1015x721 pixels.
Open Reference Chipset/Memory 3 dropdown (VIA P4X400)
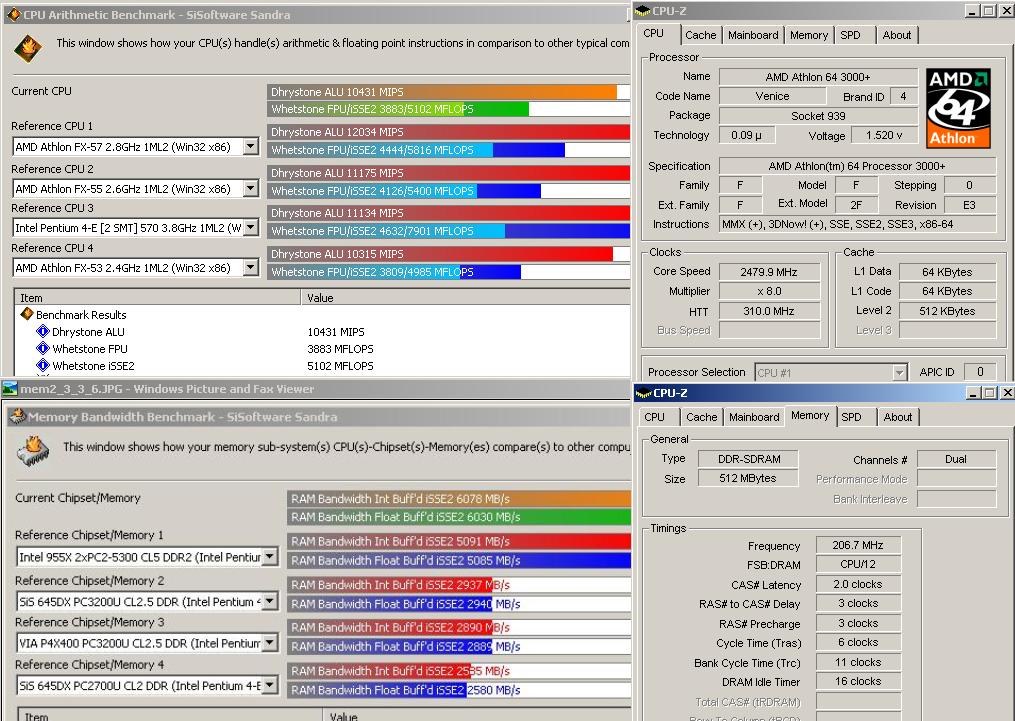point(270,643)
